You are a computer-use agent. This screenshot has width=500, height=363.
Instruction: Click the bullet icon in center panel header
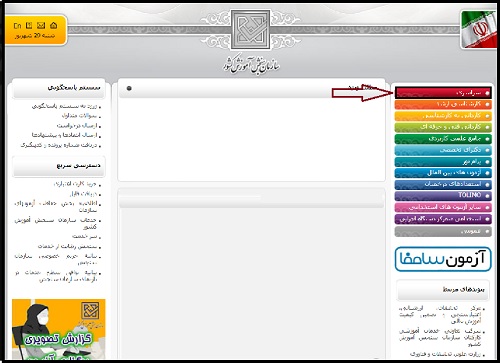click(x=129, y=88)
